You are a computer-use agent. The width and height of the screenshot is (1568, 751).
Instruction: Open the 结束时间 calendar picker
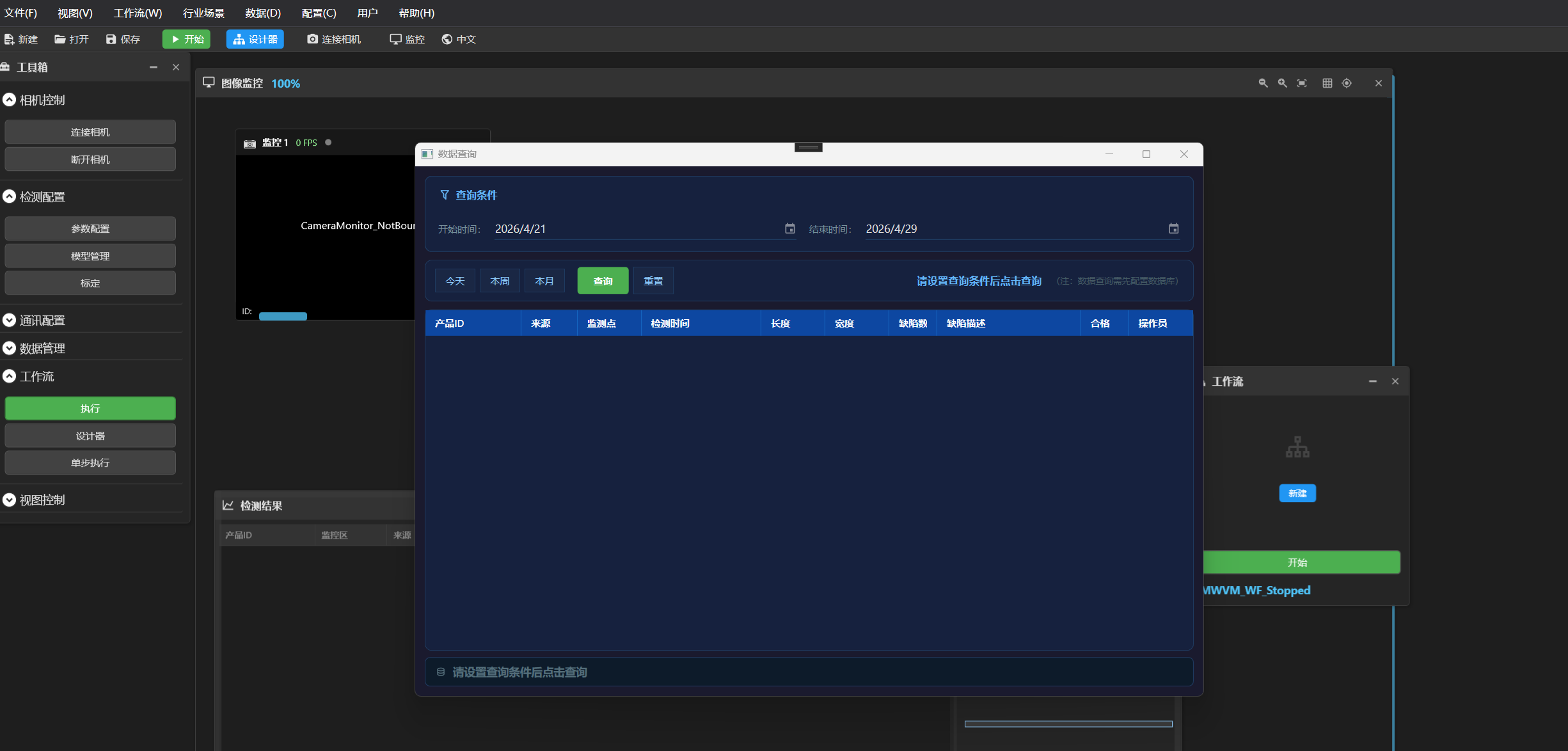pyautogui.click(x=1173, y=228)
